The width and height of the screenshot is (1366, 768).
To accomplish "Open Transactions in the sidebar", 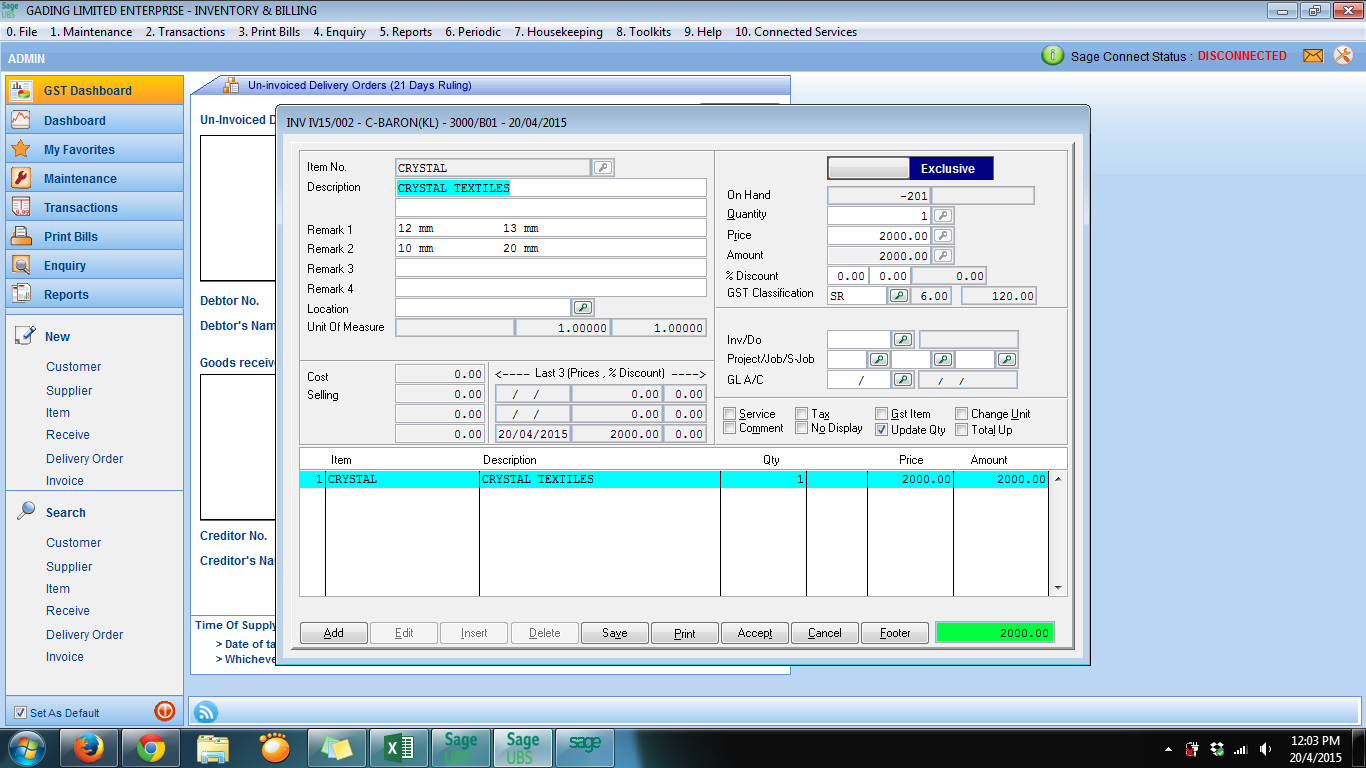I will pos(95,207).
